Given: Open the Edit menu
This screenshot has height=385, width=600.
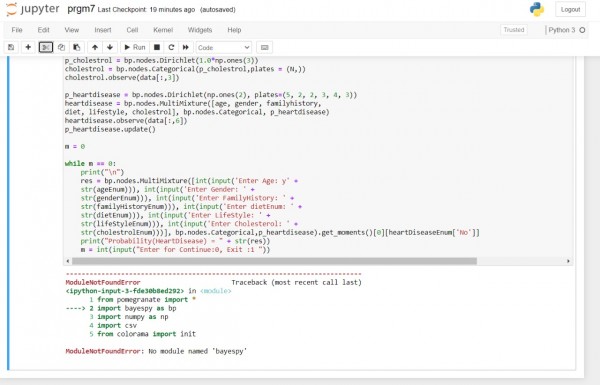Looking at the screenshot, I should [x=43, y=30].
